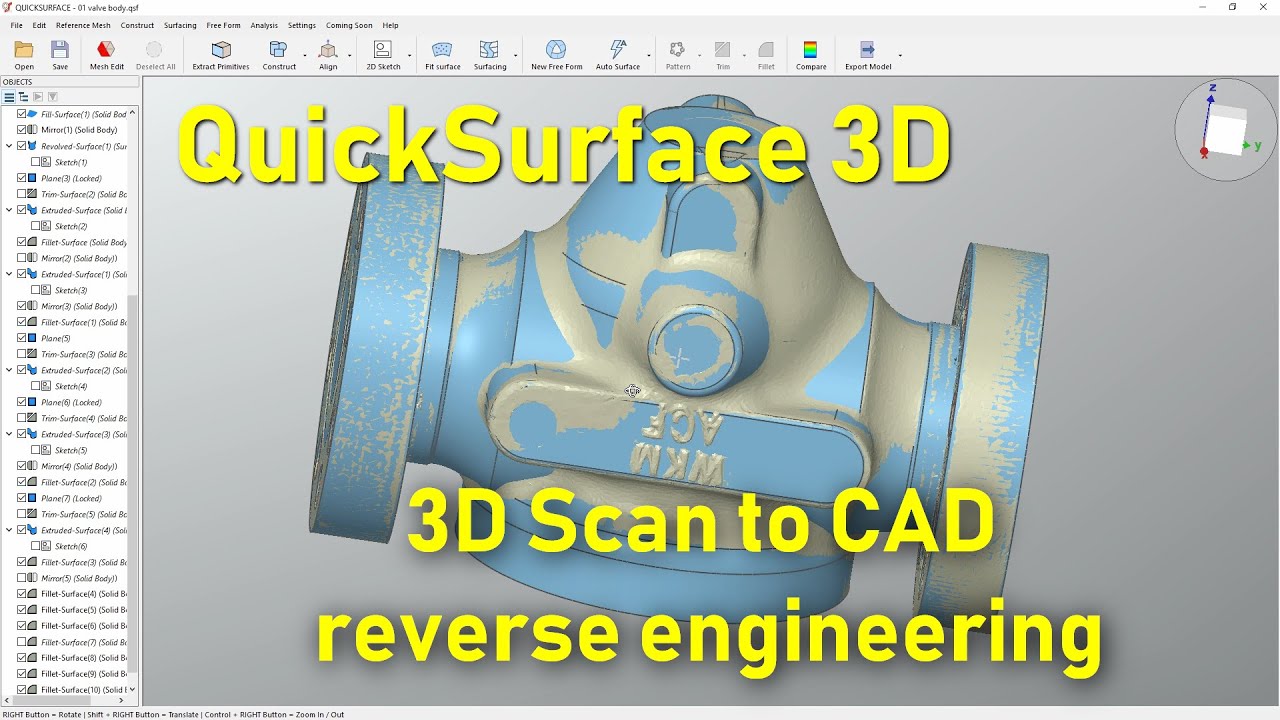This screenshot has height=720, width=1280.
Task: Collapse the Extruded-Surface(4) tree node
Action: pyautogui.click(x=9, y=530)
